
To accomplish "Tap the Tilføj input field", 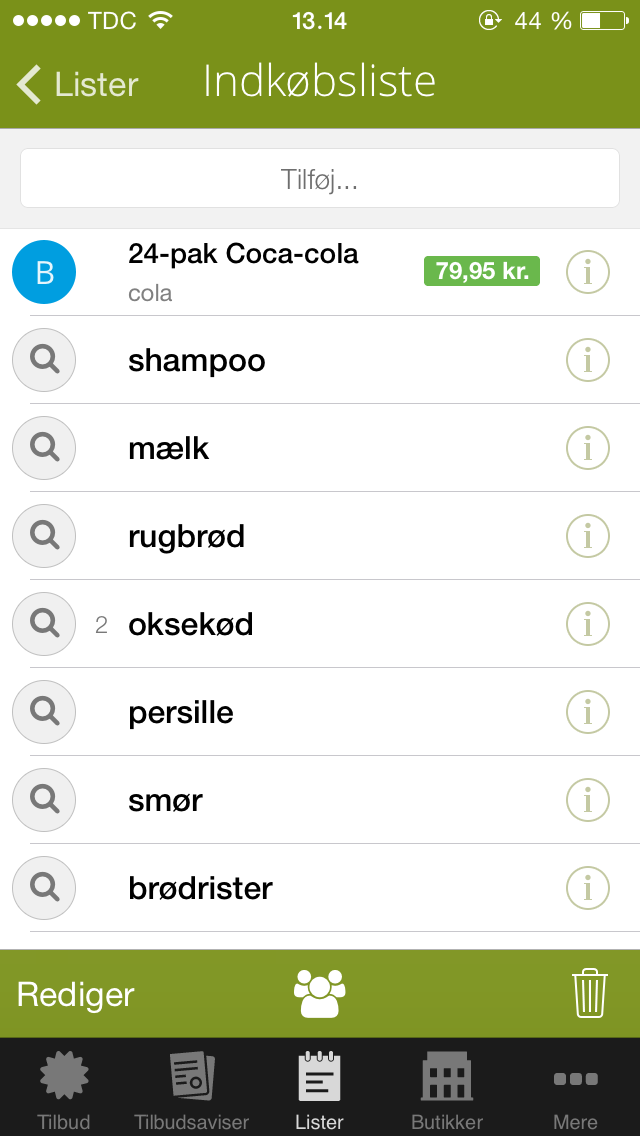I will click(x=320, y=179).
